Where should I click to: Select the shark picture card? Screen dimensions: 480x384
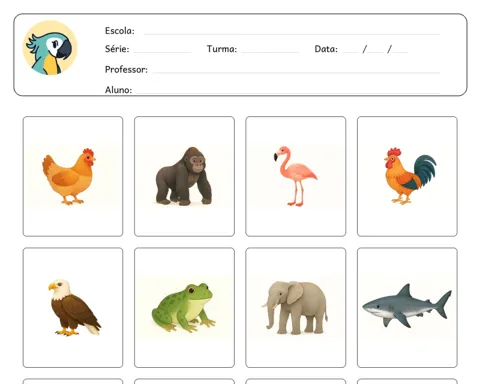tap(407, 308)
